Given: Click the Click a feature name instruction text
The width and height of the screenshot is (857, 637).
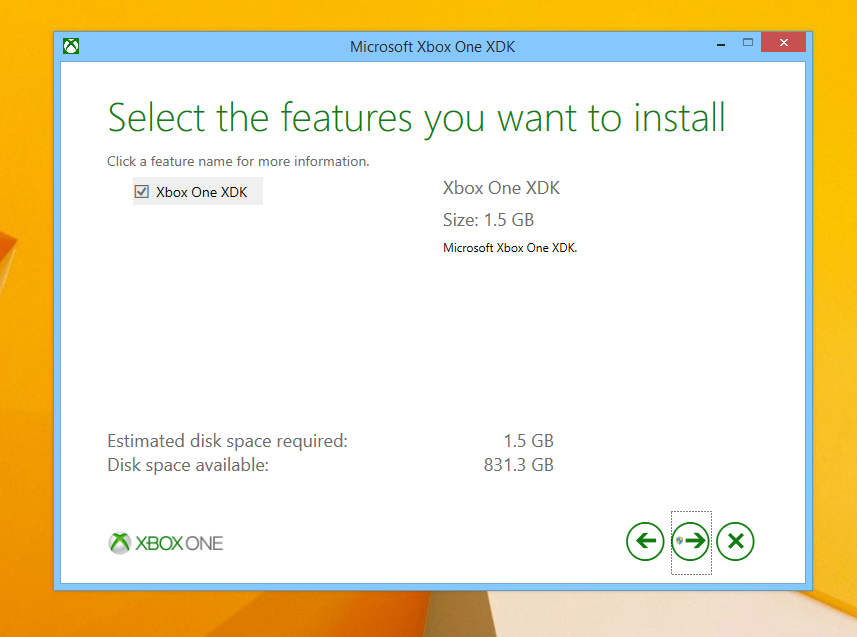Looking at the screenshot, I should tap(238, 161).
